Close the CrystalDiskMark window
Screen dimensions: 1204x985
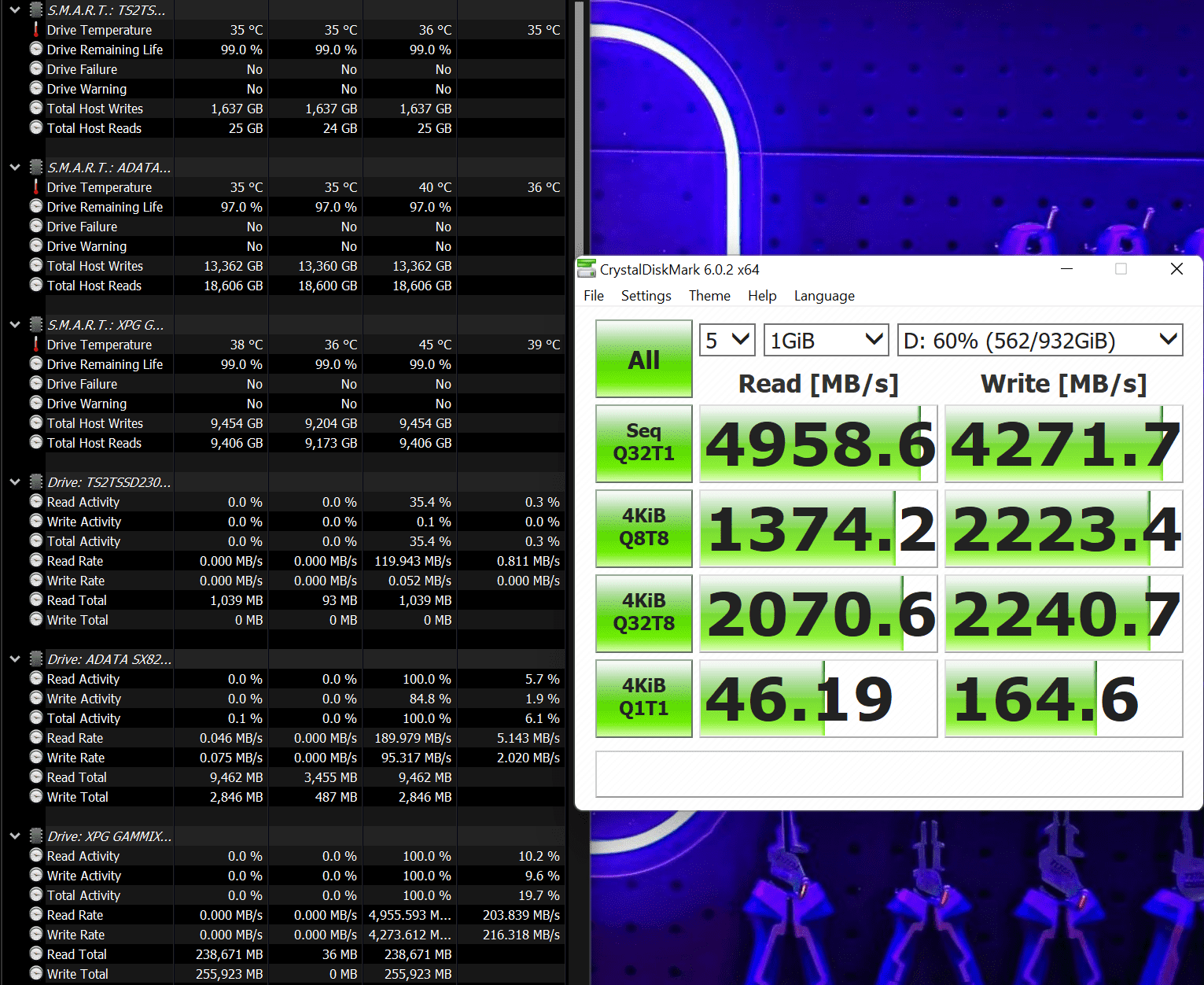[1176, 269]
